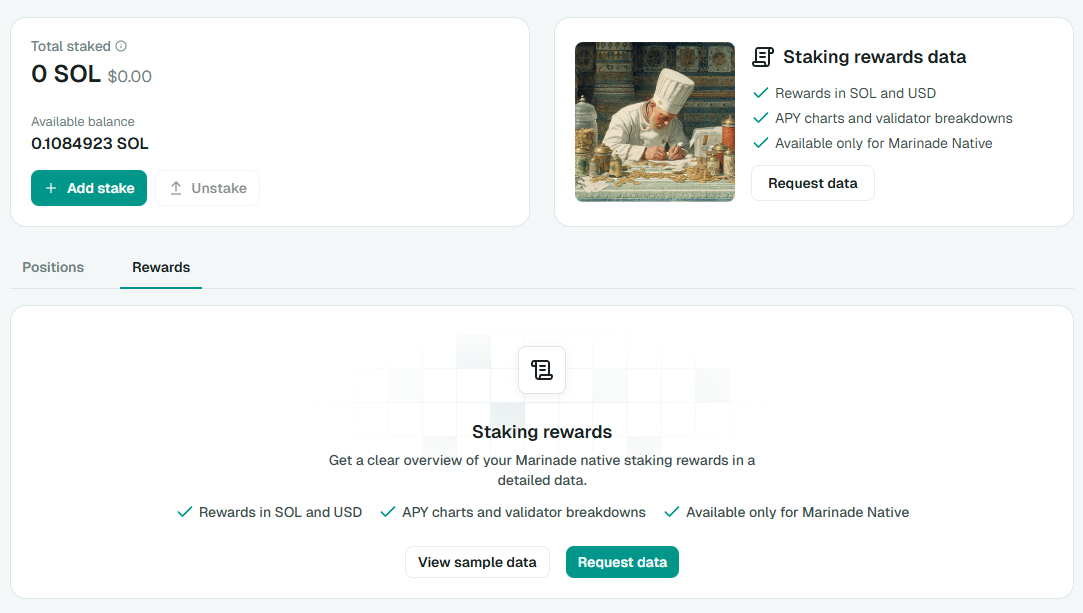Click the info icon next to Total staked

[x=121, y=46]
